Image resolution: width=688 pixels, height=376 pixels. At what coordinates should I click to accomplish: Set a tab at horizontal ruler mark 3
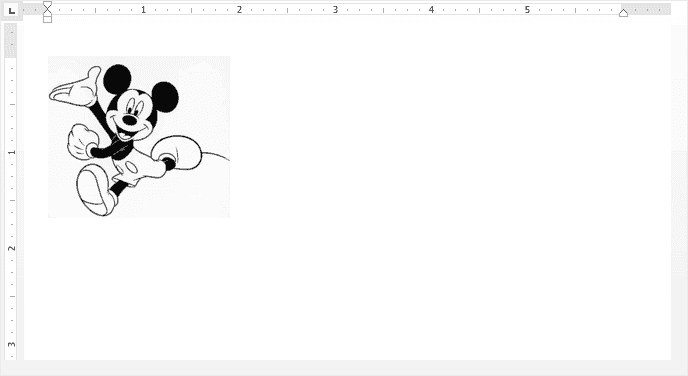336,10
